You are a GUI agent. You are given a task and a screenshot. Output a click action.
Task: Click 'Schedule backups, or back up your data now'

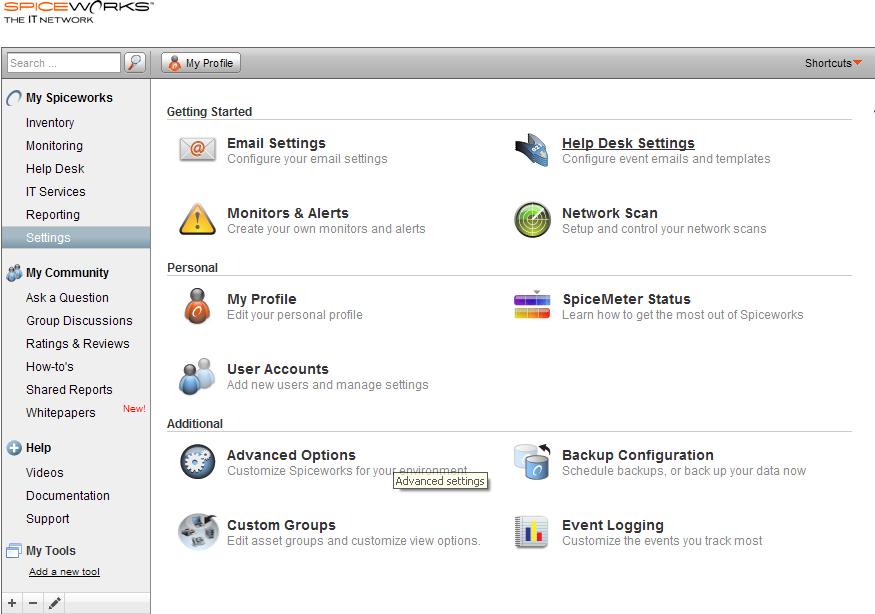click(x=684, y=471)
